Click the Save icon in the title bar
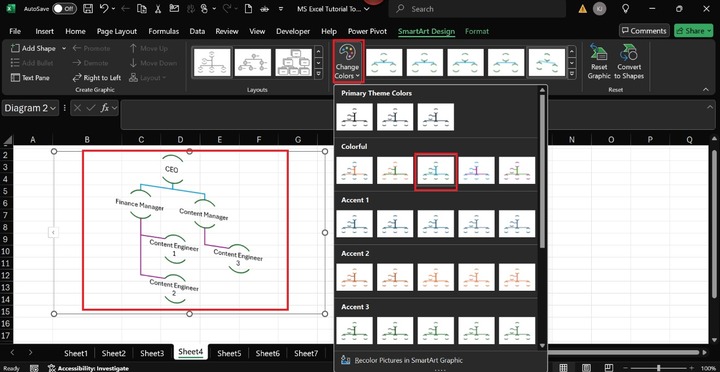720x372 pixels. point(88,9)
